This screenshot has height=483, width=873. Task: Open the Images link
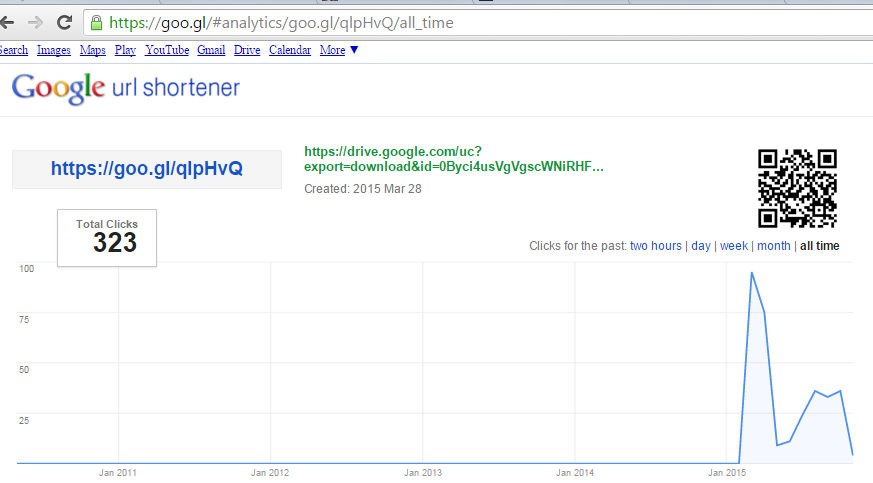53,50
